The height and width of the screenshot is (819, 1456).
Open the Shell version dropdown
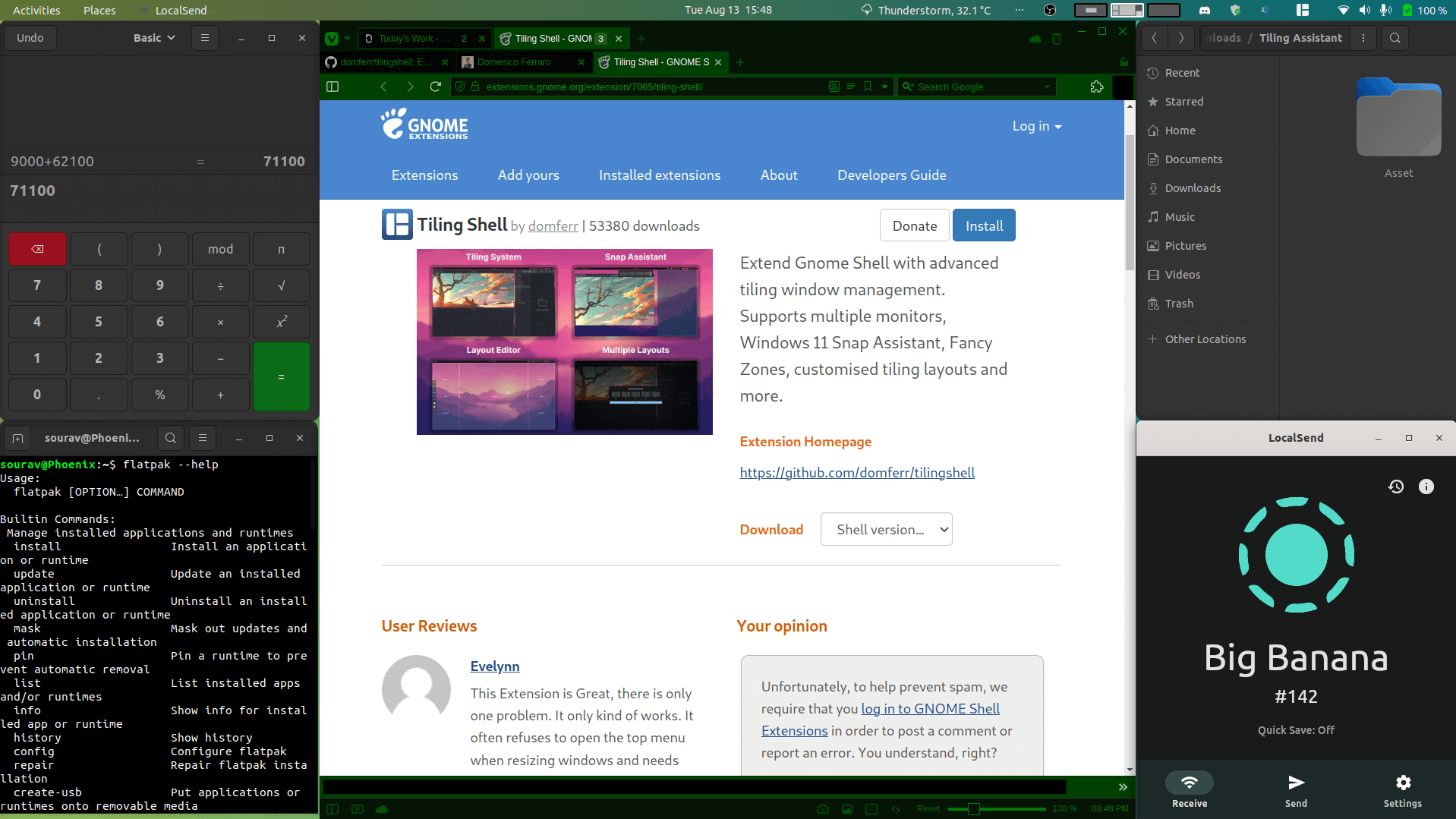(x=886, y=529)
